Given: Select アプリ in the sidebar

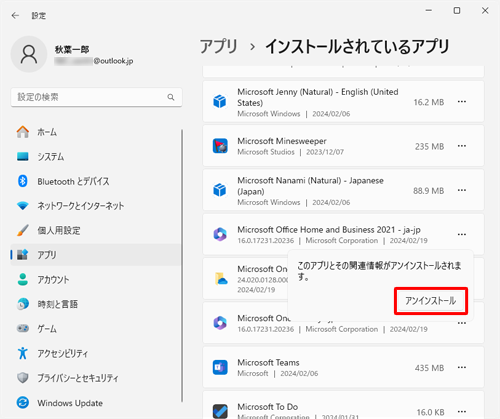Looking at the screenshot, I should point(96,255).
